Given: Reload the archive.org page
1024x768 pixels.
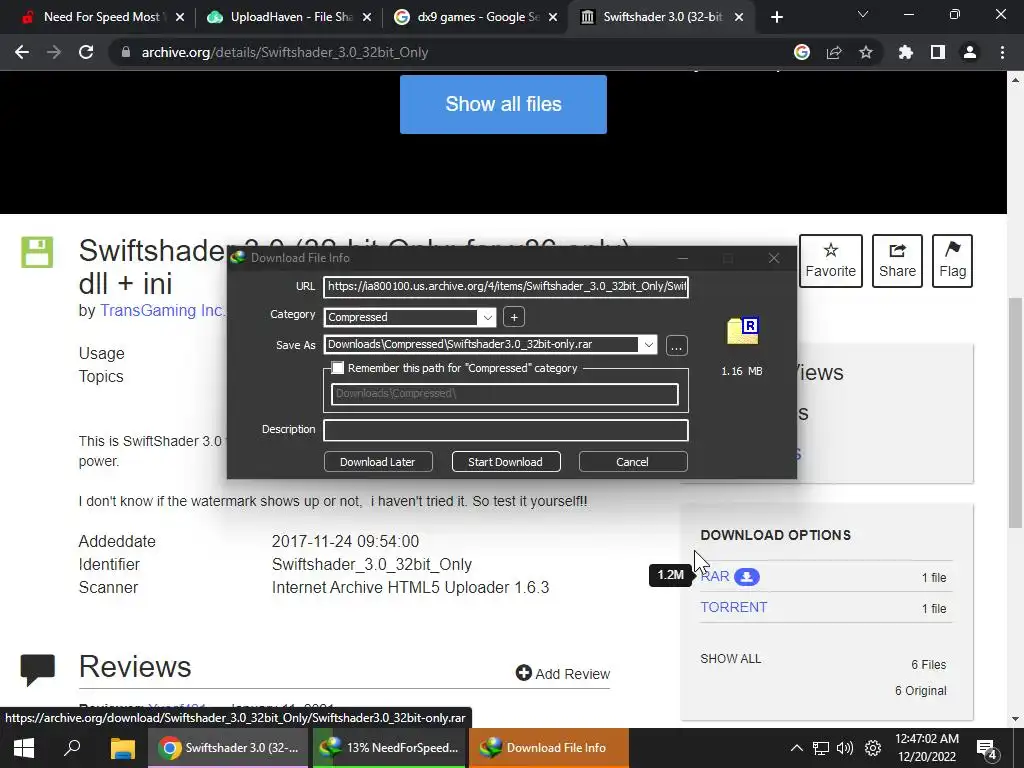Looking at the screenshot, I should tap(86, 52).
